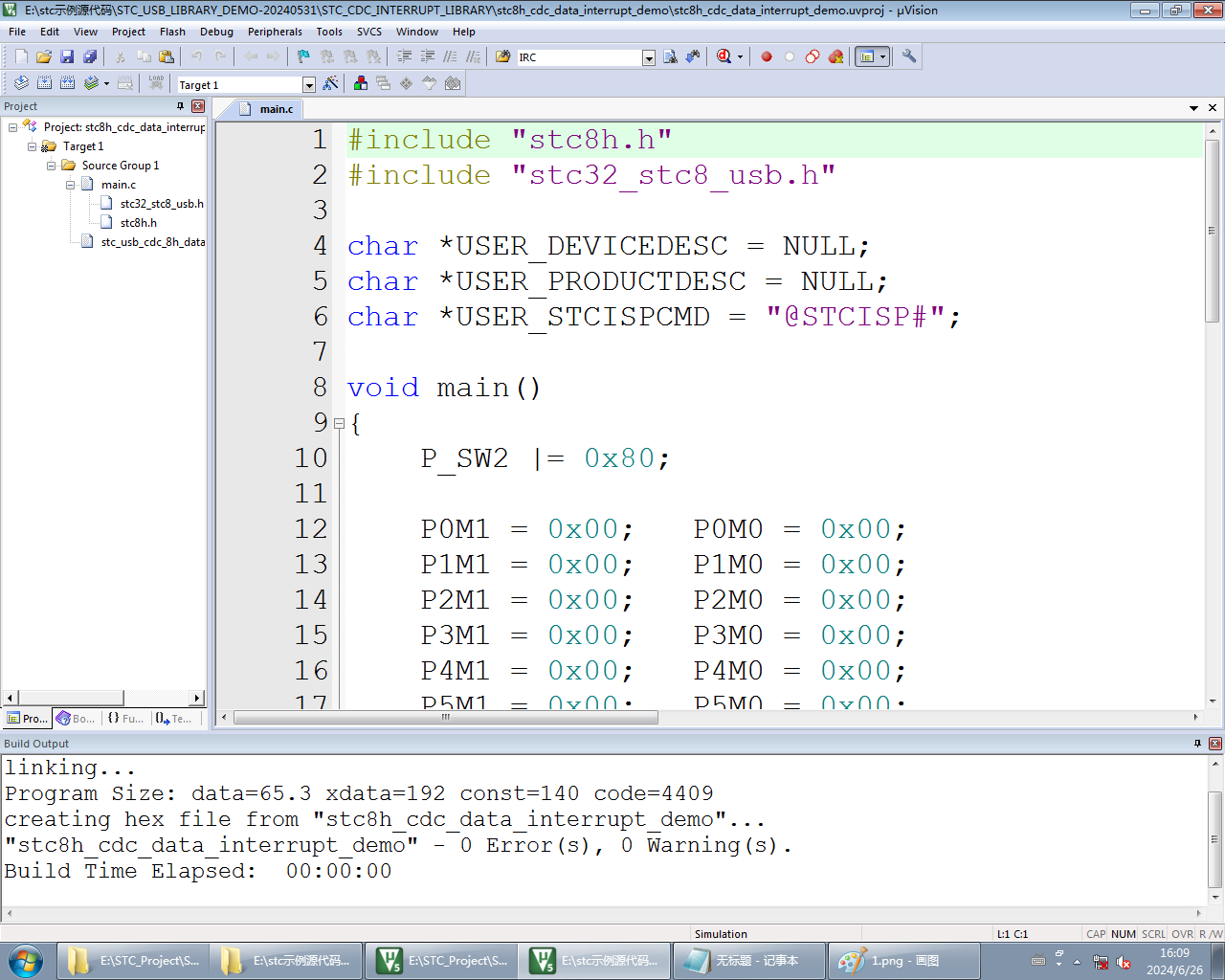Click the Paste icon in the toolbar
This screenshot has width=1225, height=980.
(167, 57)
